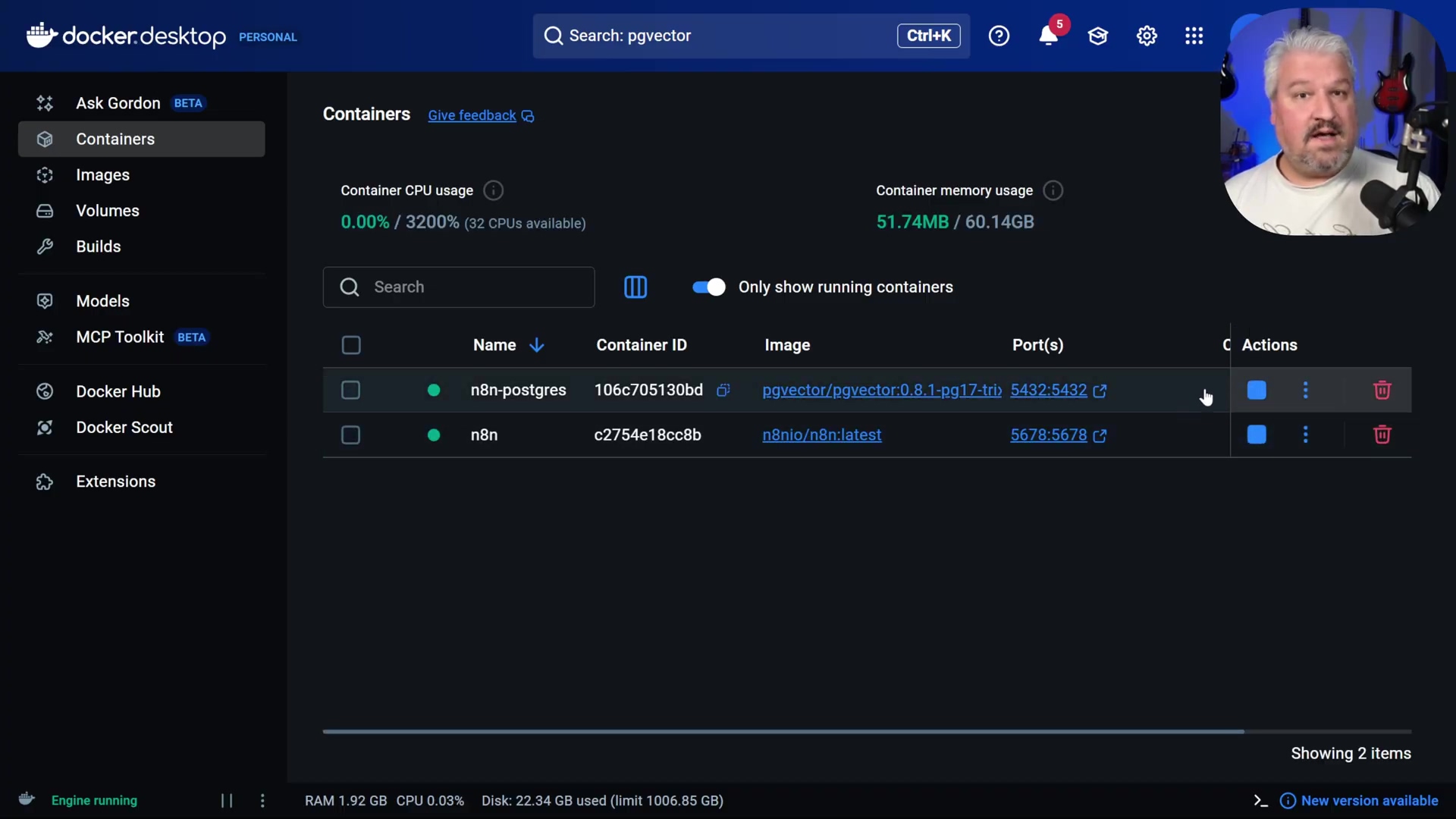Copy the n8n-postgres container ID

click(723, 390)
